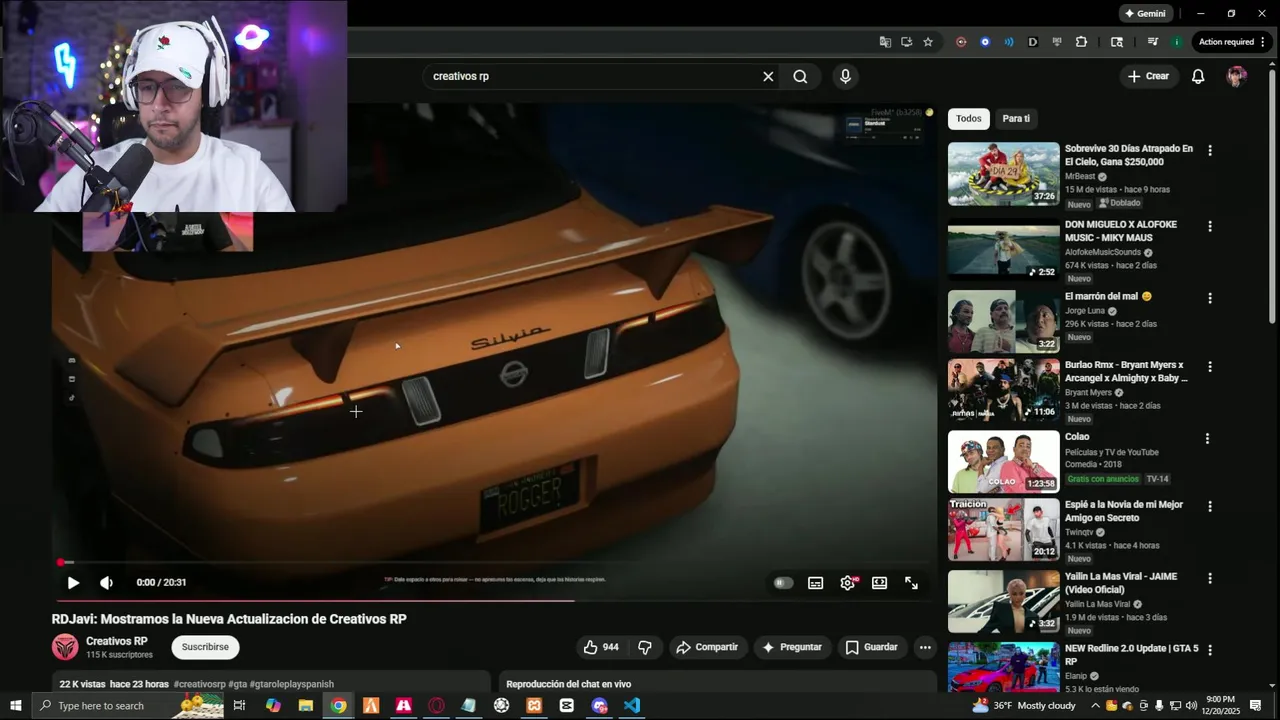Click the Gemini button in Chrome

pos(1145,13)
